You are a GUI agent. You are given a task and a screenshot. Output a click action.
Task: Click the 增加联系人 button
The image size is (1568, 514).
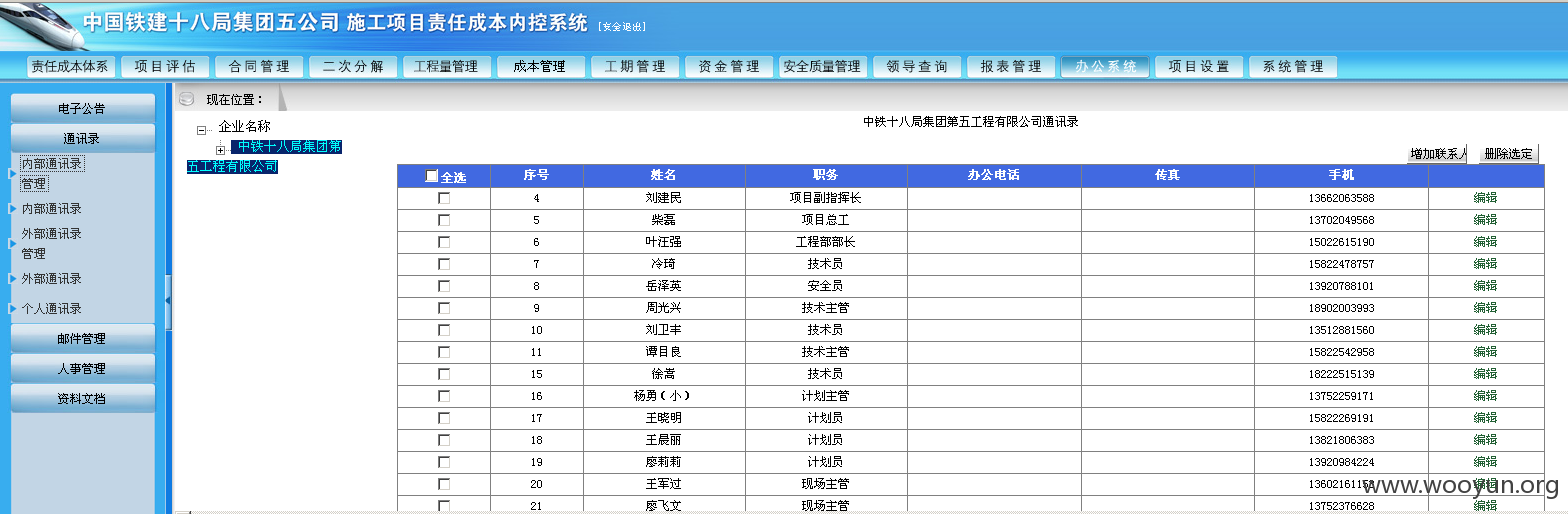(1437, 154)
